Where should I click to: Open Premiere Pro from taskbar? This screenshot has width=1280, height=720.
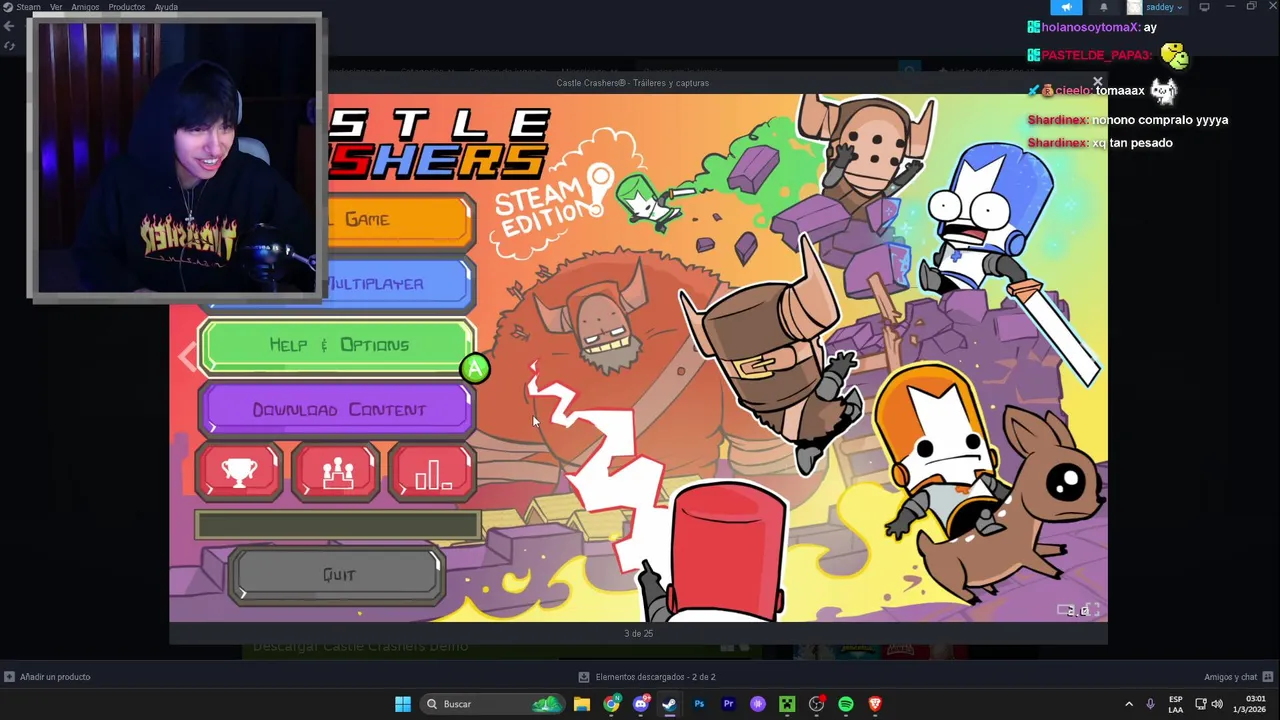728,704
